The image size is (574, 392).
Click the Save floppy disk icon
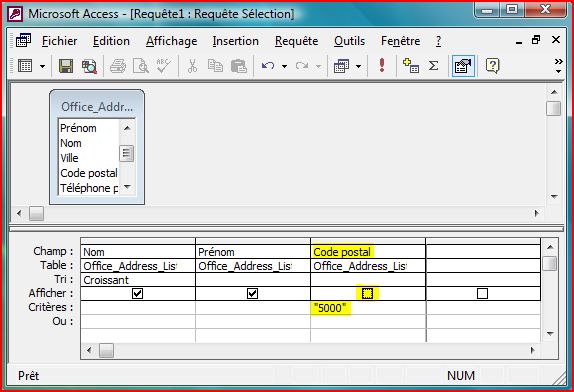(x=66, y=66)
